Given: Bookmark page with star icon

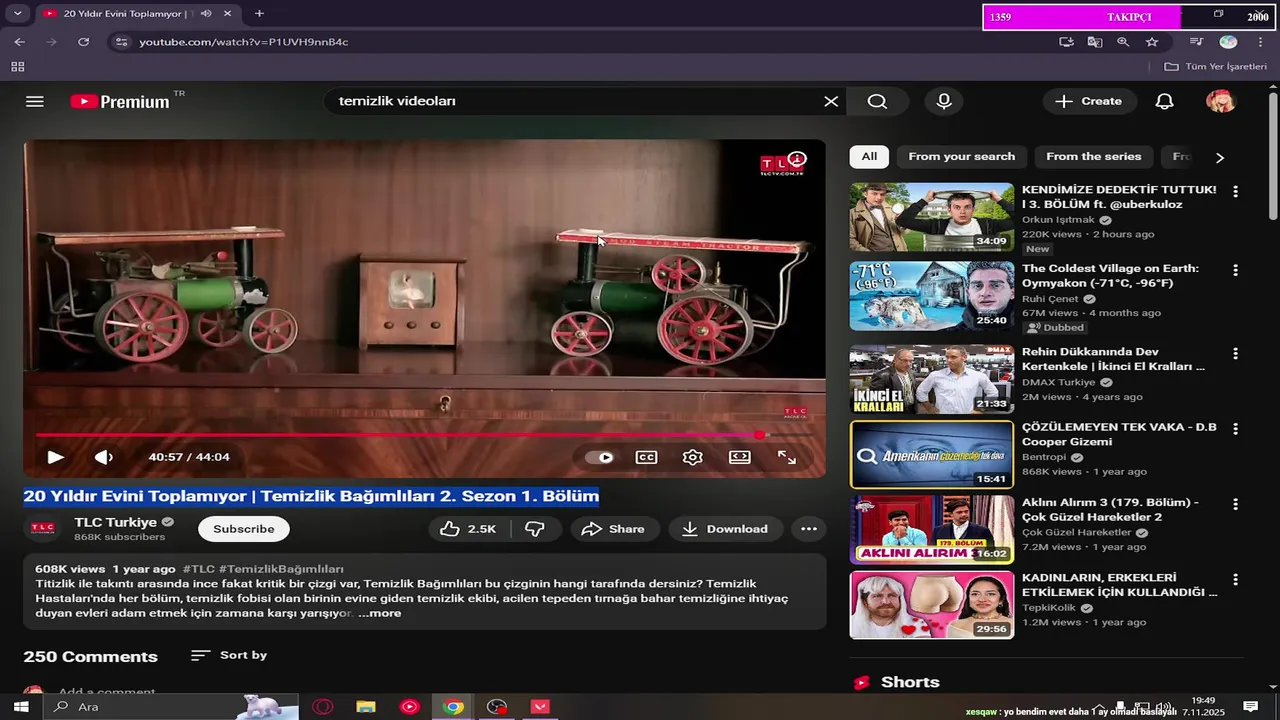Looking at the screenshot, I should tap(1152, 42).
